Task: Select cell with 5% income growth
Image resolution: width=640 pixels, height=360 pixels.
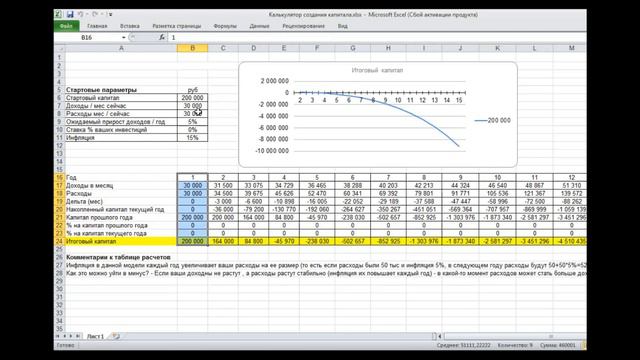Action: coord(192,122)
